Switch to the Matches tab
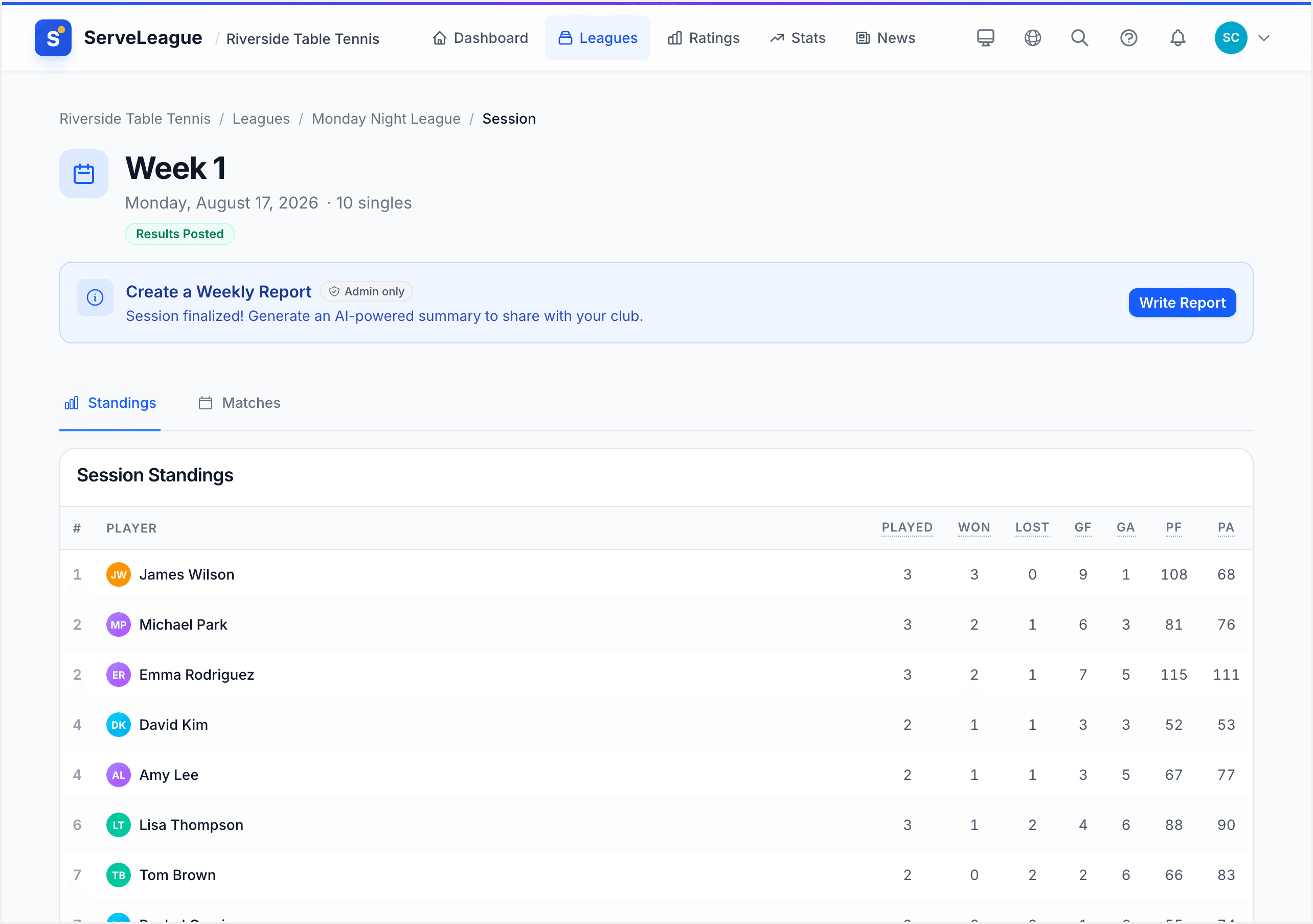The image size is (1313, 924). [240, 403]
